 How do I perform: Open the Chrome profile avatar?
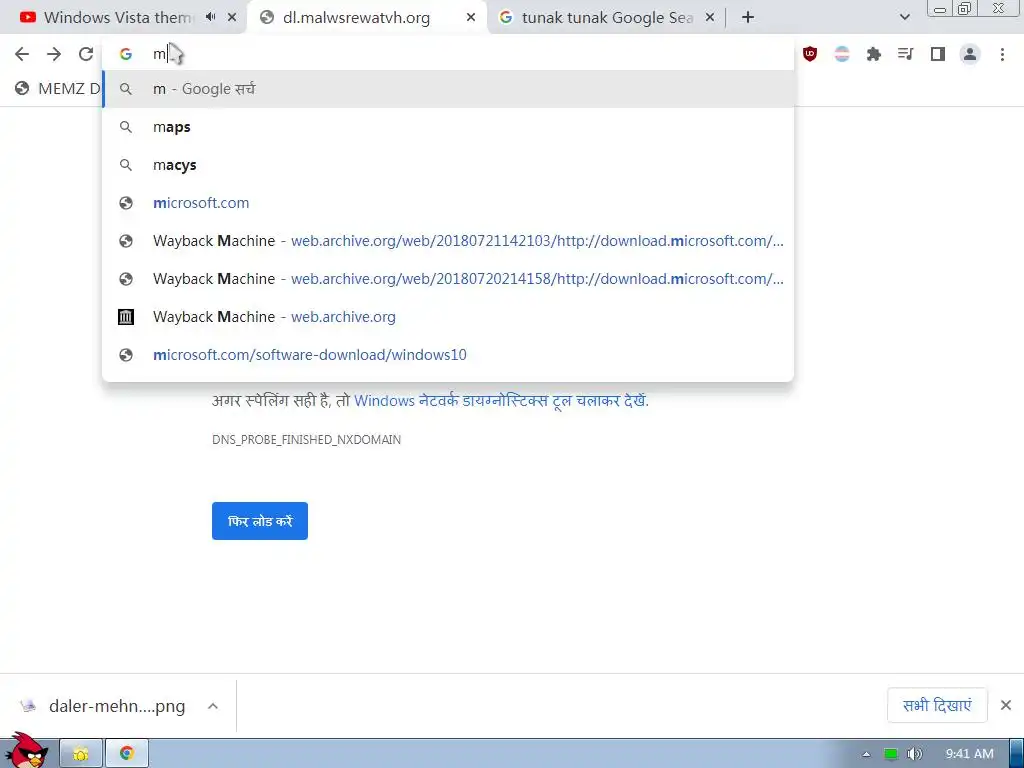[970, 54]
